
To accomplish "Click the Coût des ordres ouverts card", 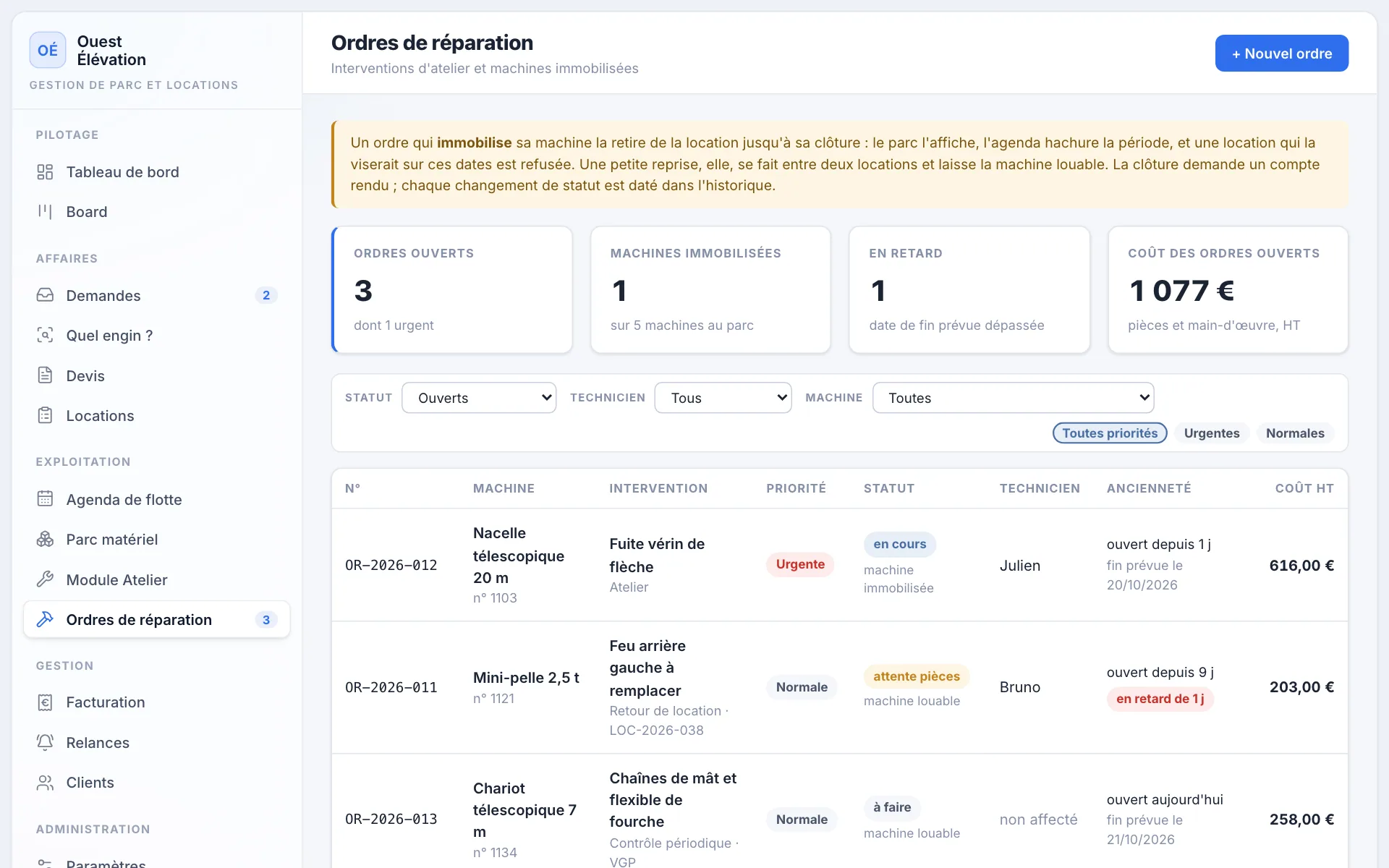I will tap(1228, 290).
